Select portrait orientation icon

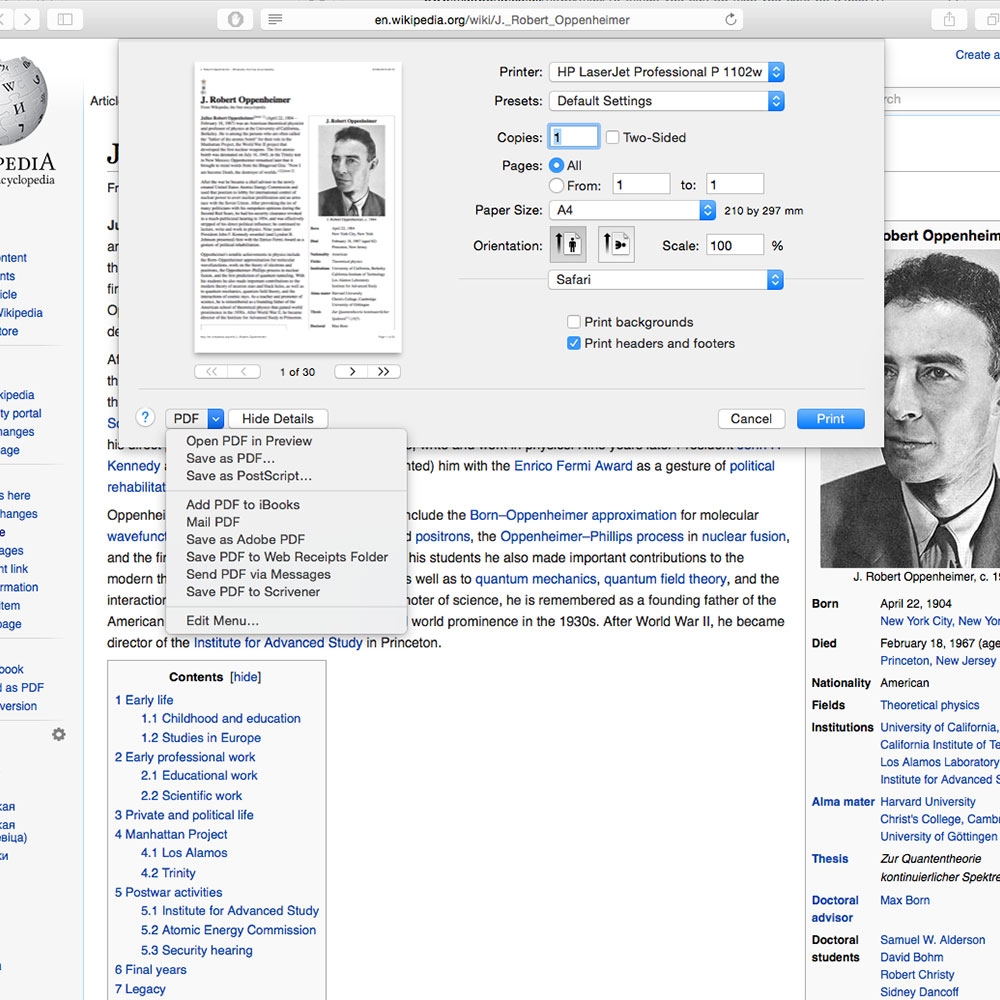[568, 244]
